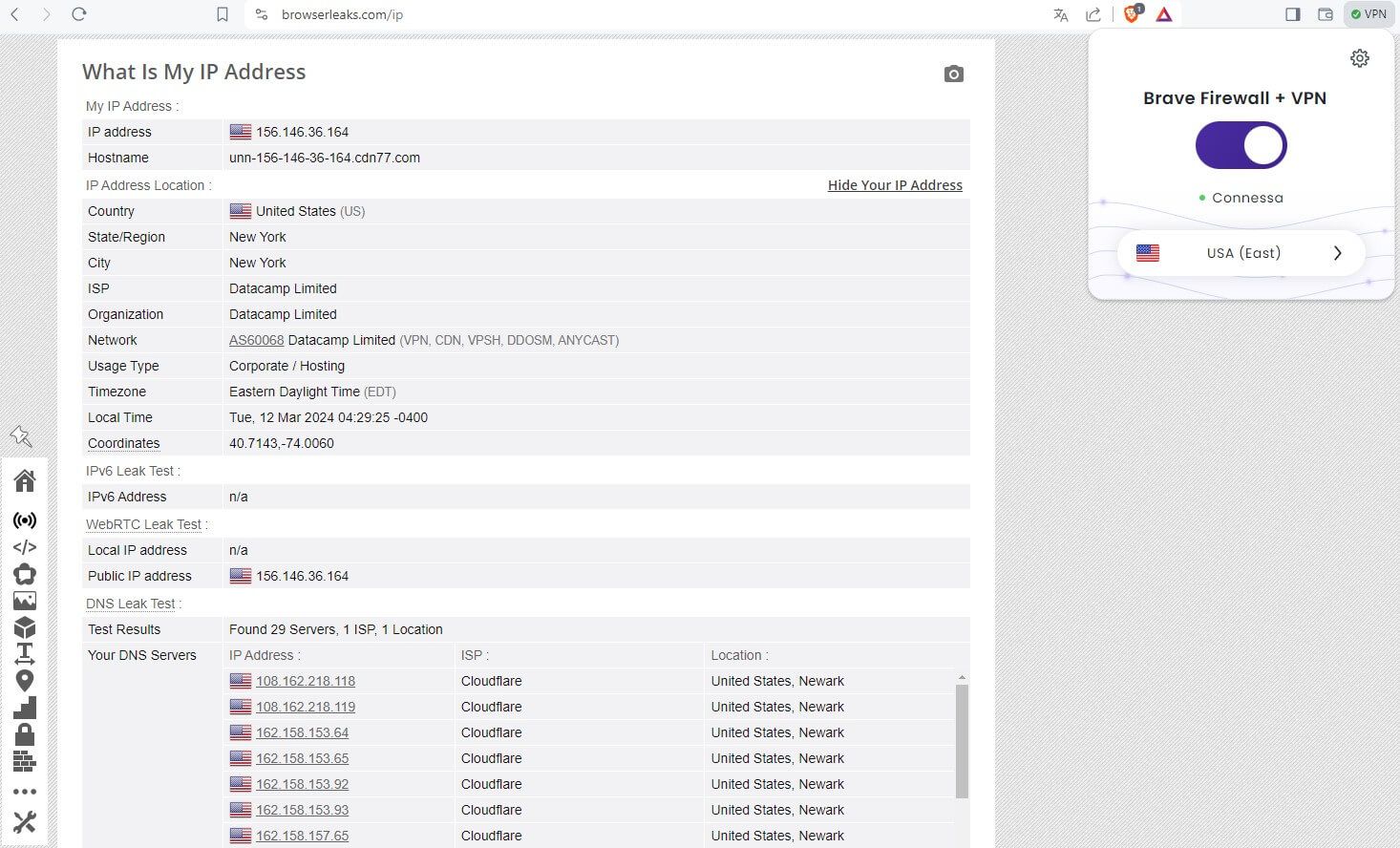Bookmark this page
Image resolution: width=1400 pixels, height=848 pixels.
pyautogui.click(x=223, y=14)
